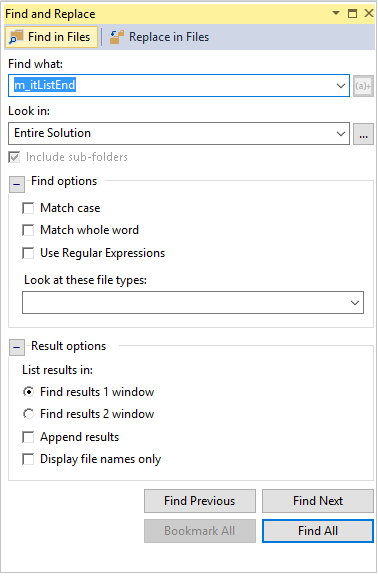The width and height of the screenshot is (378, 576).
Task: Open the expression builder (a)+ button
Action: coord(363,86)
